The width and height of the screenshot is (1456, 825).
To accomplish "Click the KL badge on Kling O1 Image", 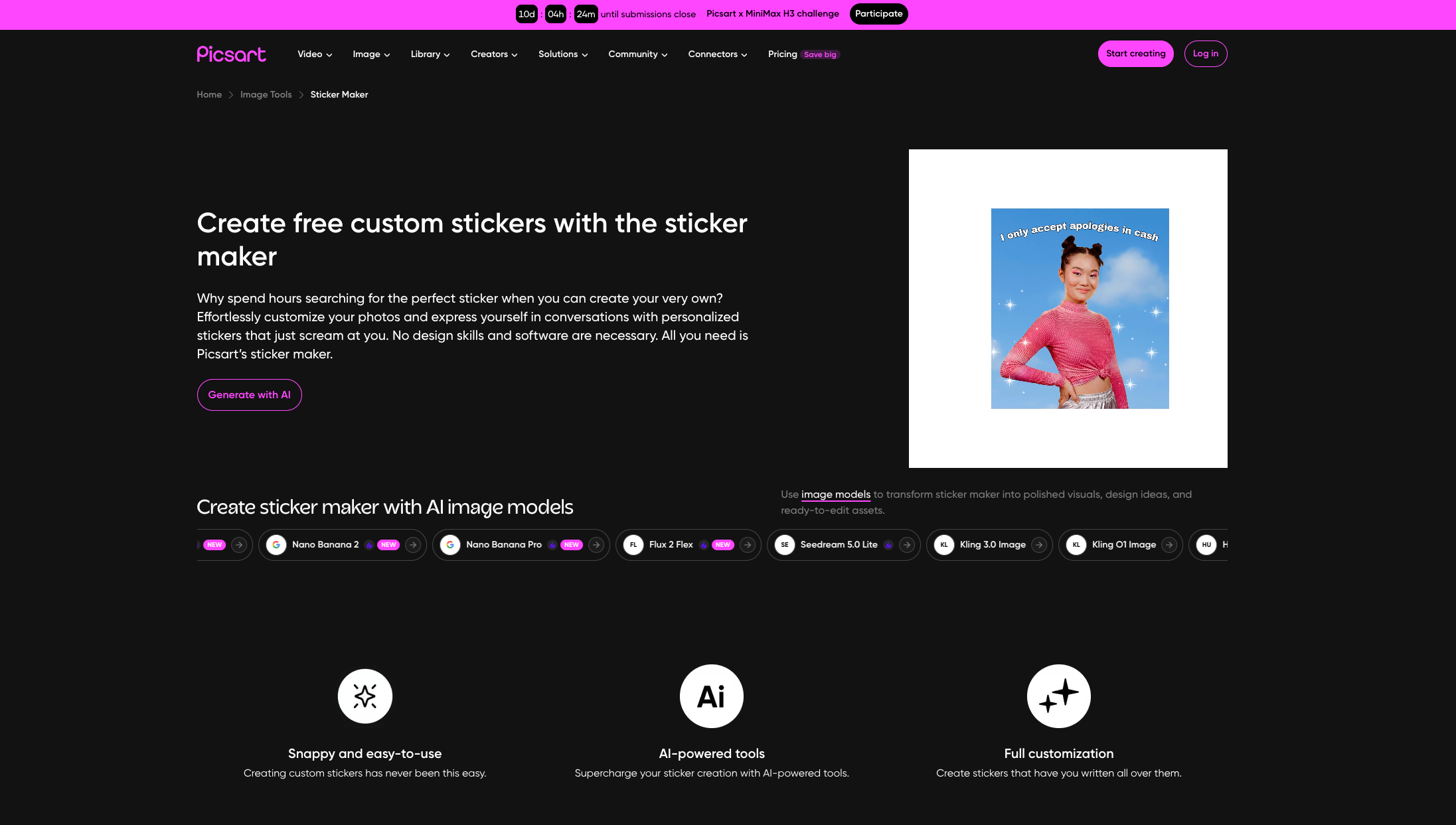I will point(1076,545).
